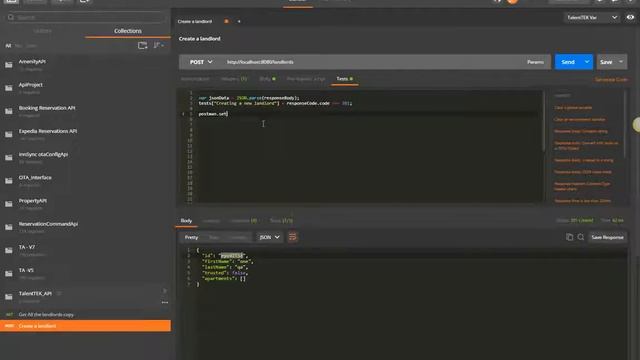Open the Authorization request tab

click(x=195, y=79)
